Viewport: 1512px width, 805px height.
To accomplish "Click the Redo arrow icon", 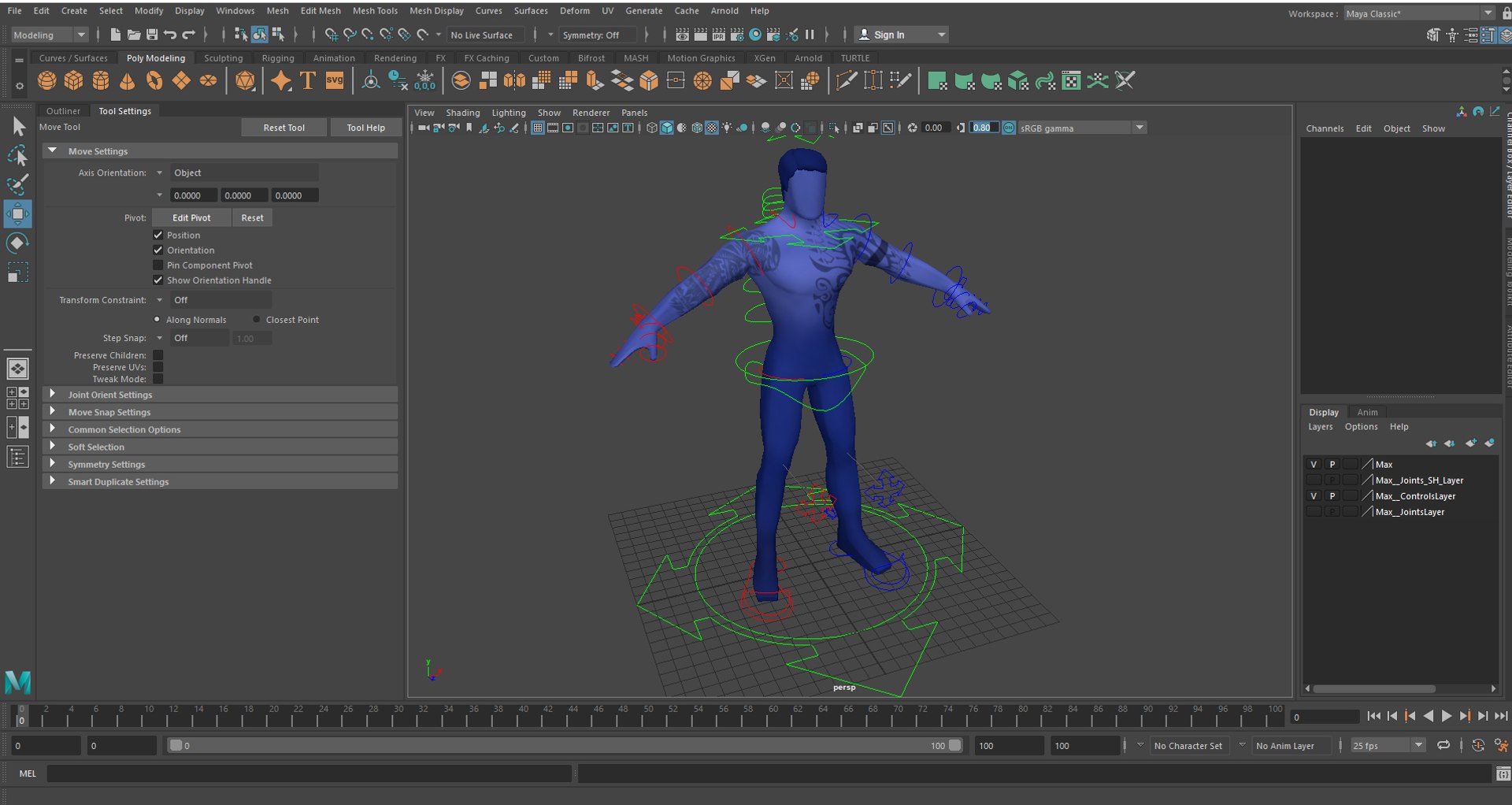I will (x=188, y=35).
